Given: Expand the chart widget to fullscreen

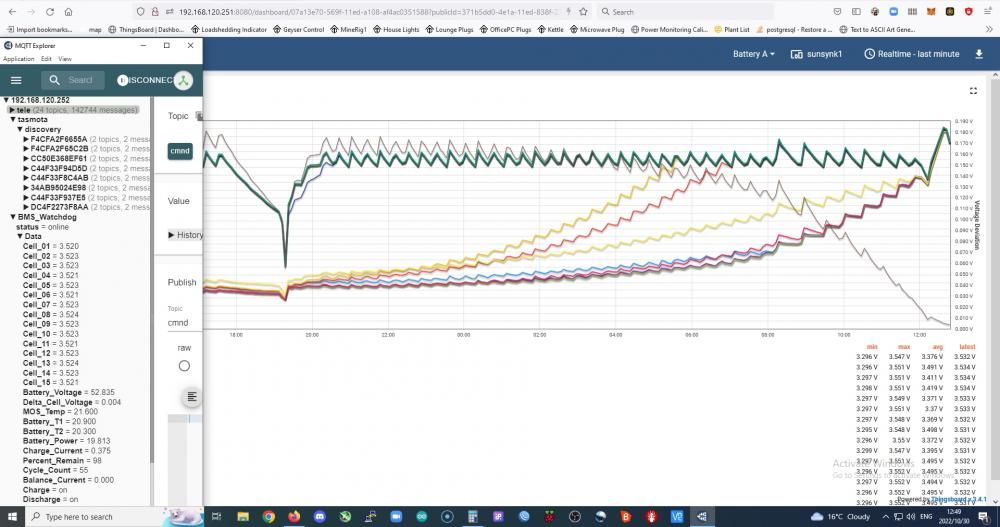Looking at the screenshot, I should click(x=973, y=91).
